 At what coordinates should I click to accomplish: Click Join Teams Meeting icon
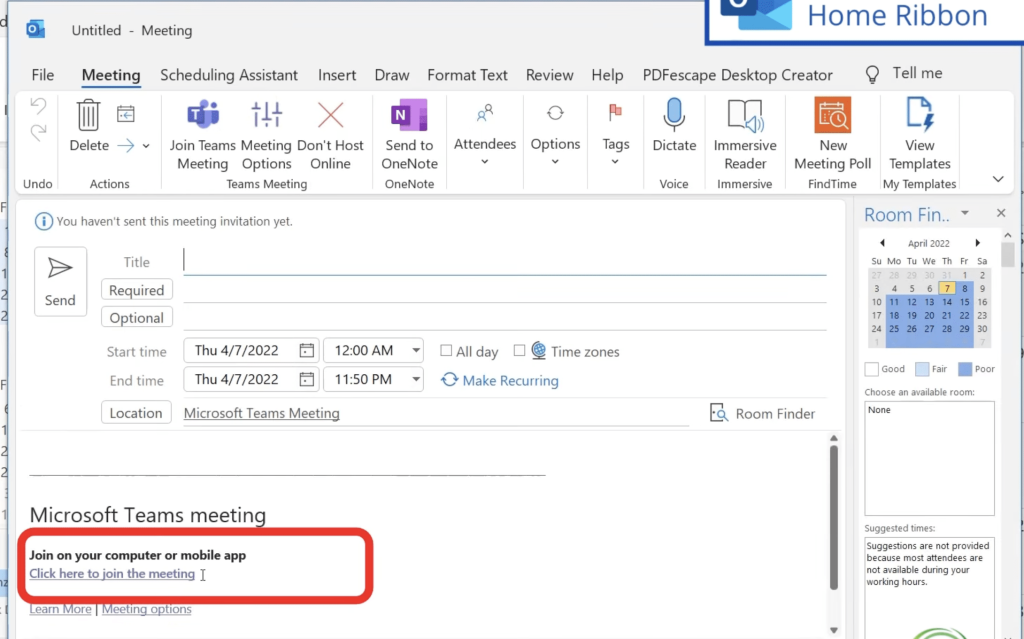(x=203, y=114)
